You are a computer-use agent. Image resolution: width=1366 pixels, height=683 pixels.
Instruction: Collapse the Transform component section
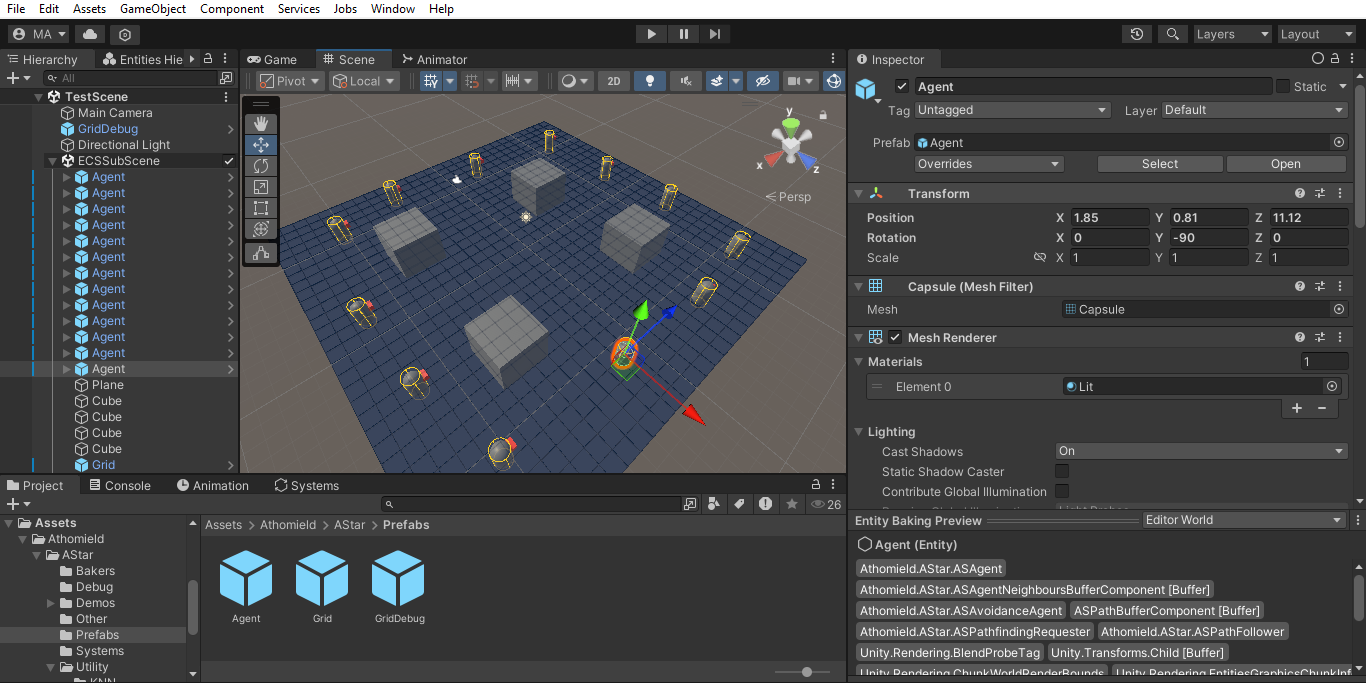pos(858,194)
